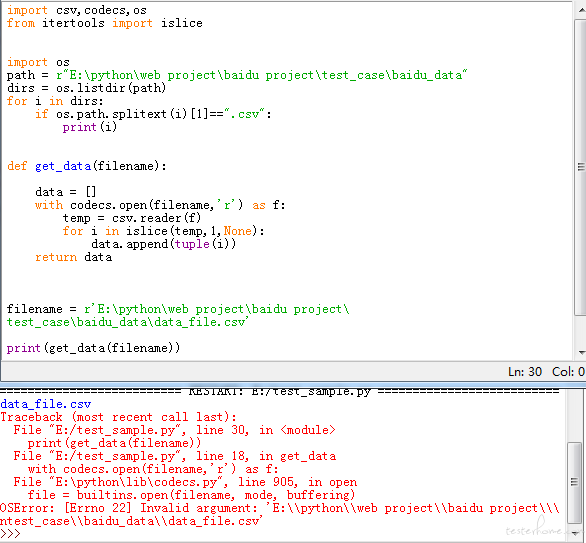Image resolution: width=586 pixels, height=543 pixels.
Task: Click the editor vertical scrollbar thumb
Action: [x=581, y=167]
